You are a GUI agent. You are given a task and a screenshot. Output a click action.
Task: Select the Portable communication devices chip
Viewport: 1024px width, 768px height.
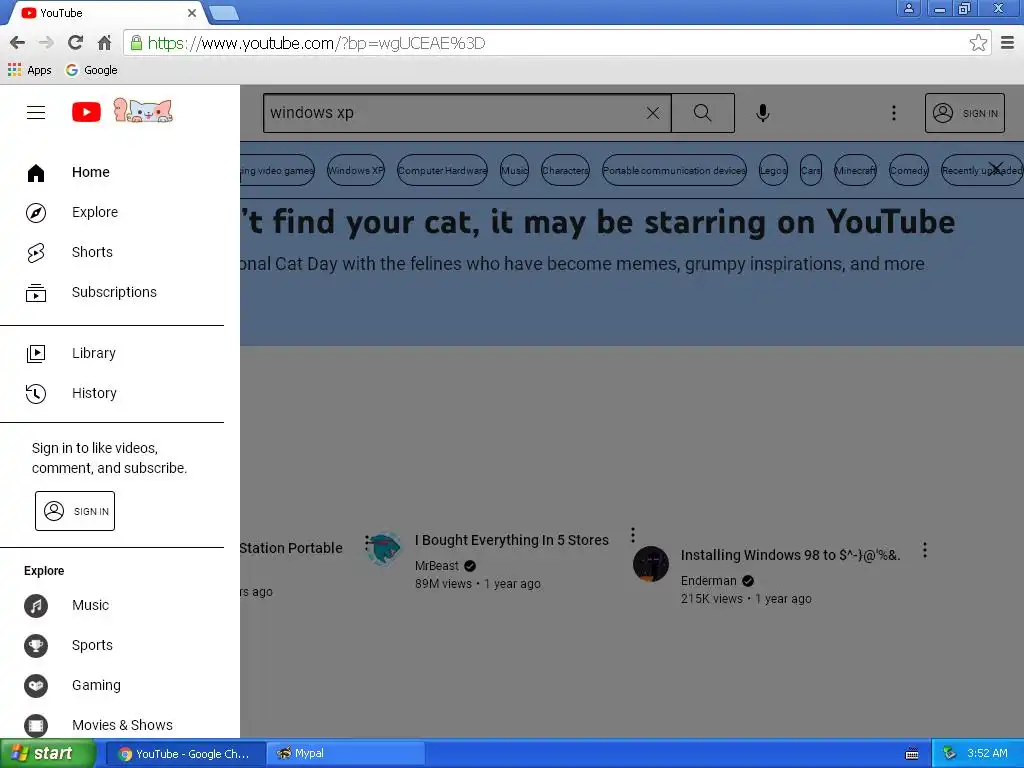coord(674,170)
